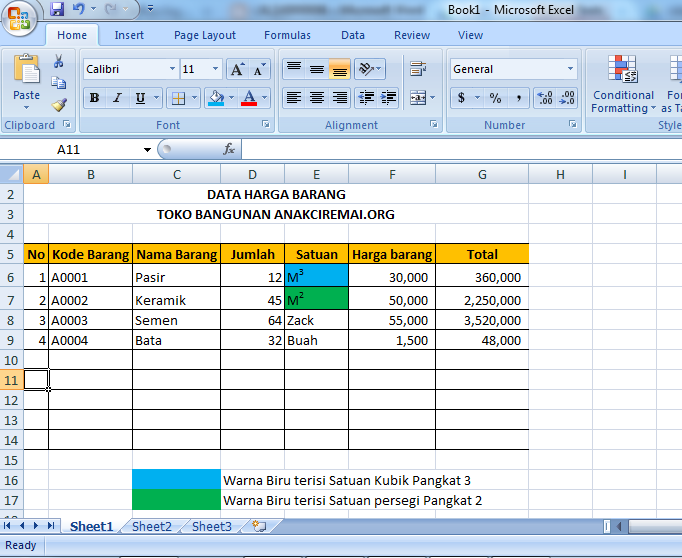The image size is (682, 558).
Task: Select row 8 header
Action: (x=11, y=321)
